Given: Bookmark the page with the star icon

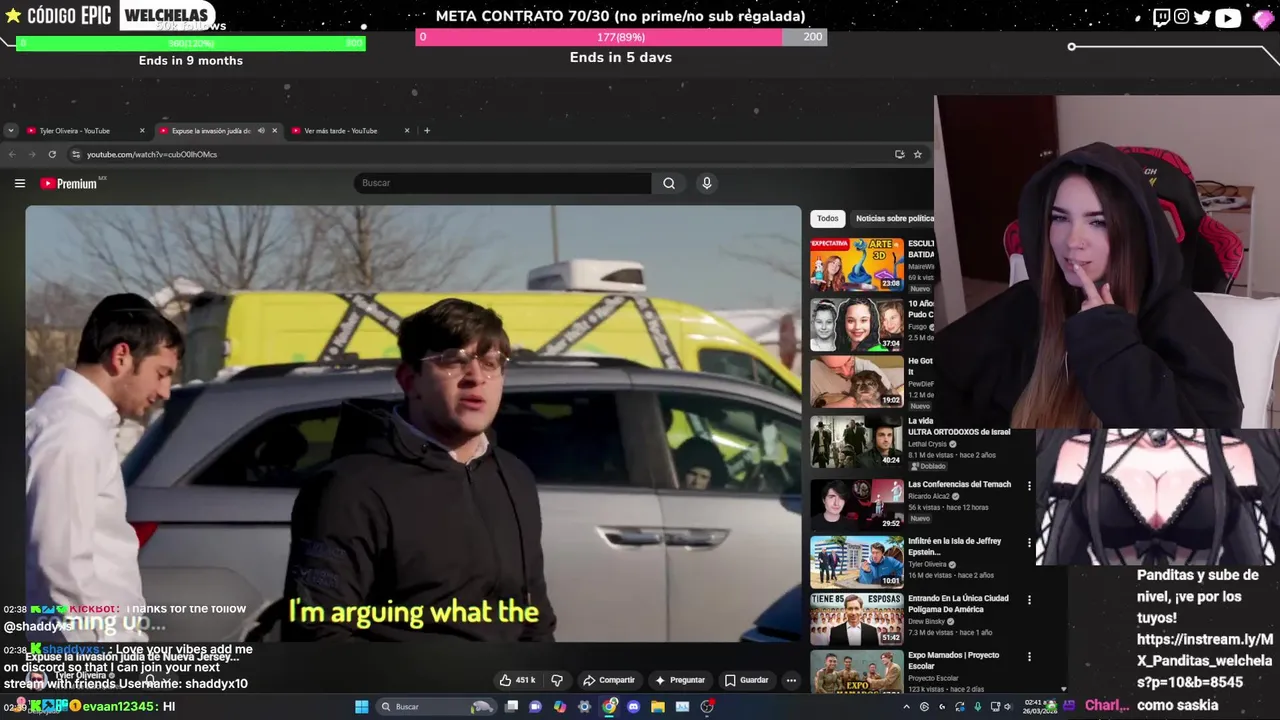Looking at the screenshot, I should click(x=917, y=154).
